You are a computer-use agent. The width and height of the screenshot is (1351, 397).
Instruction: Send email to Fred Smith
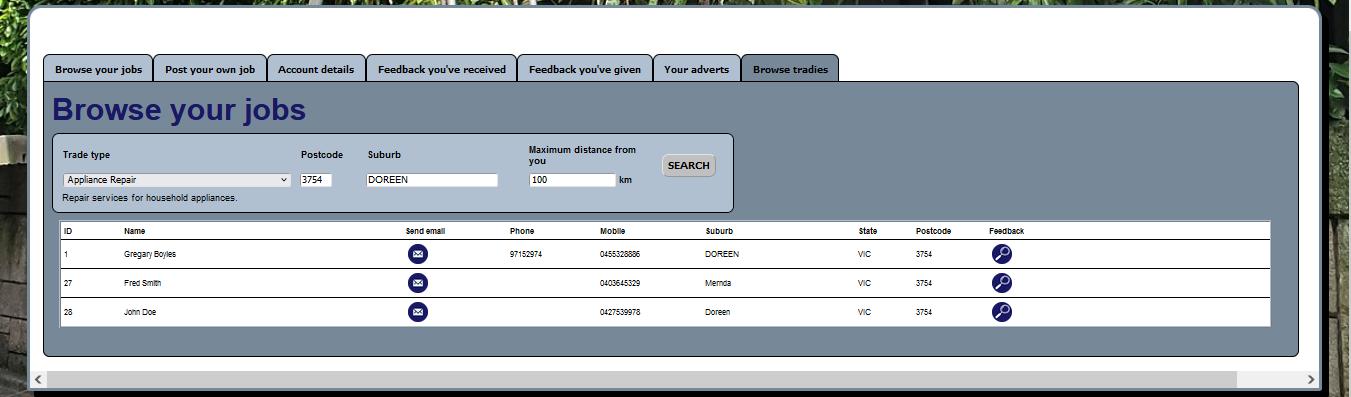[418, 283]
